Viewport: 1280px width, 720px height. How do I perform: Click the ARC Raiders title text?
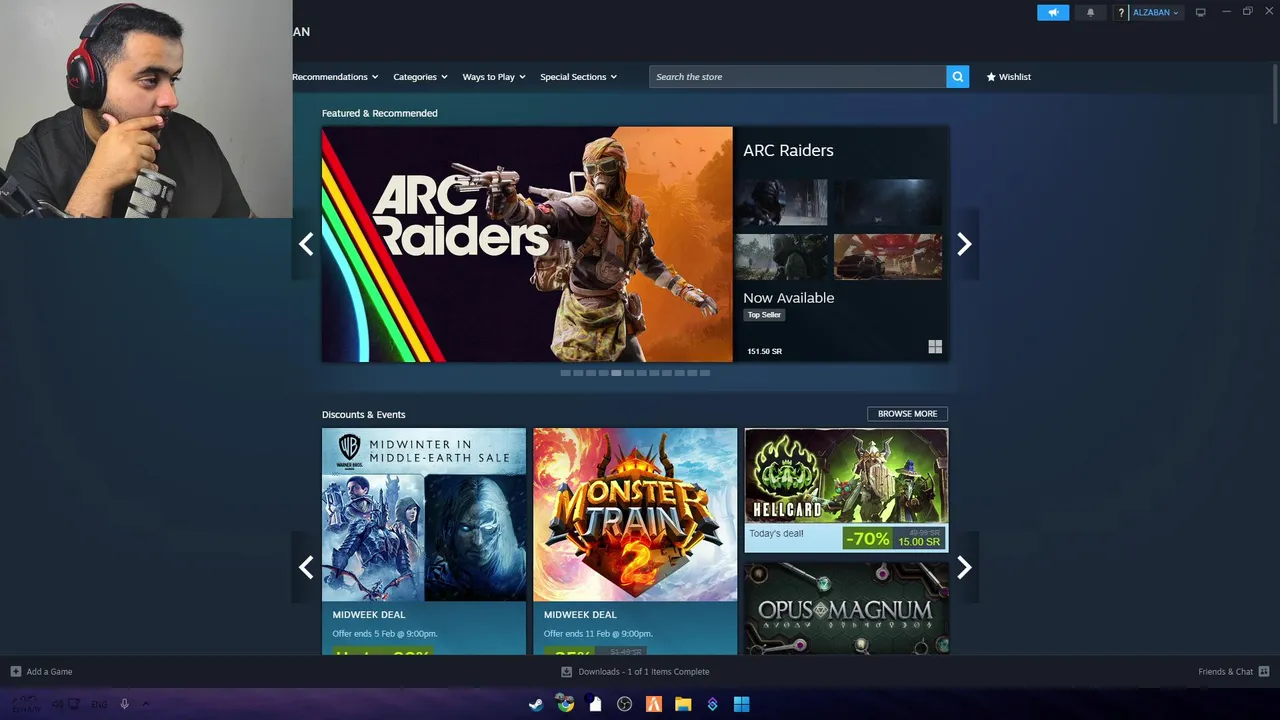coord(788,150)
